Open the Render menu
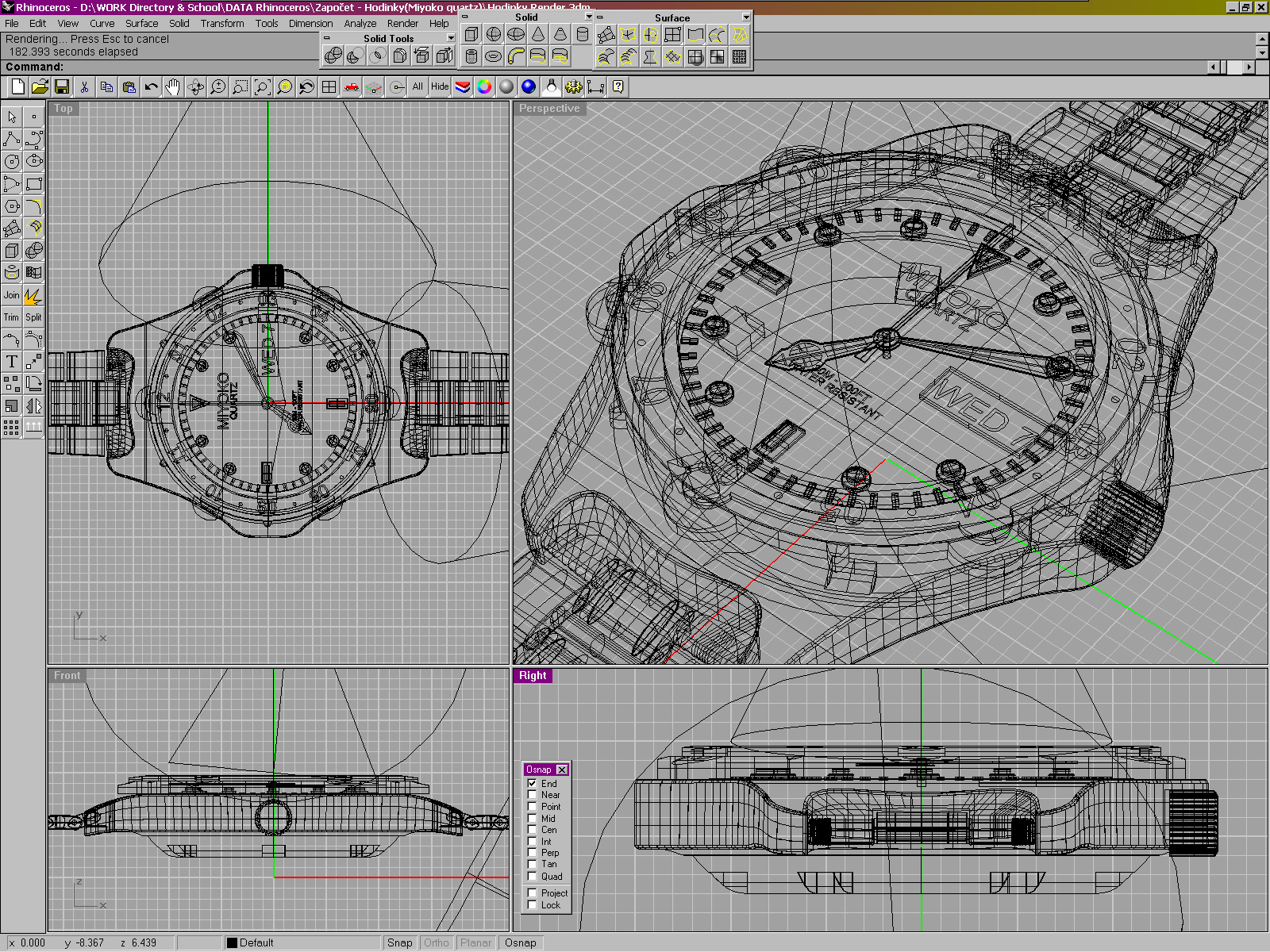Viewport: 1270px width, 952px height. point(402,24)
